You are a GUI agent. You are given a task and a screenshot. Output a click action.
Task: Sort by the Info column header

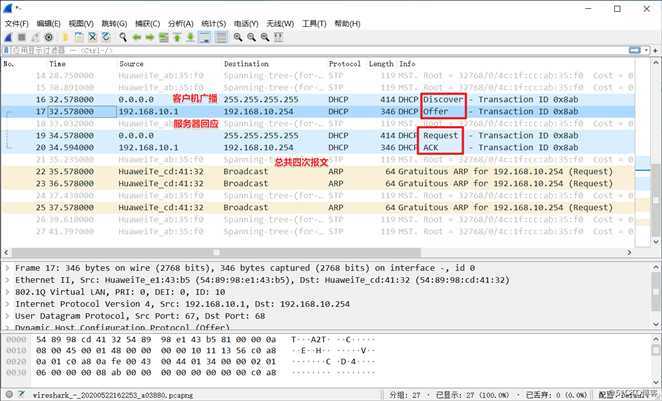[x=407, y=64]
